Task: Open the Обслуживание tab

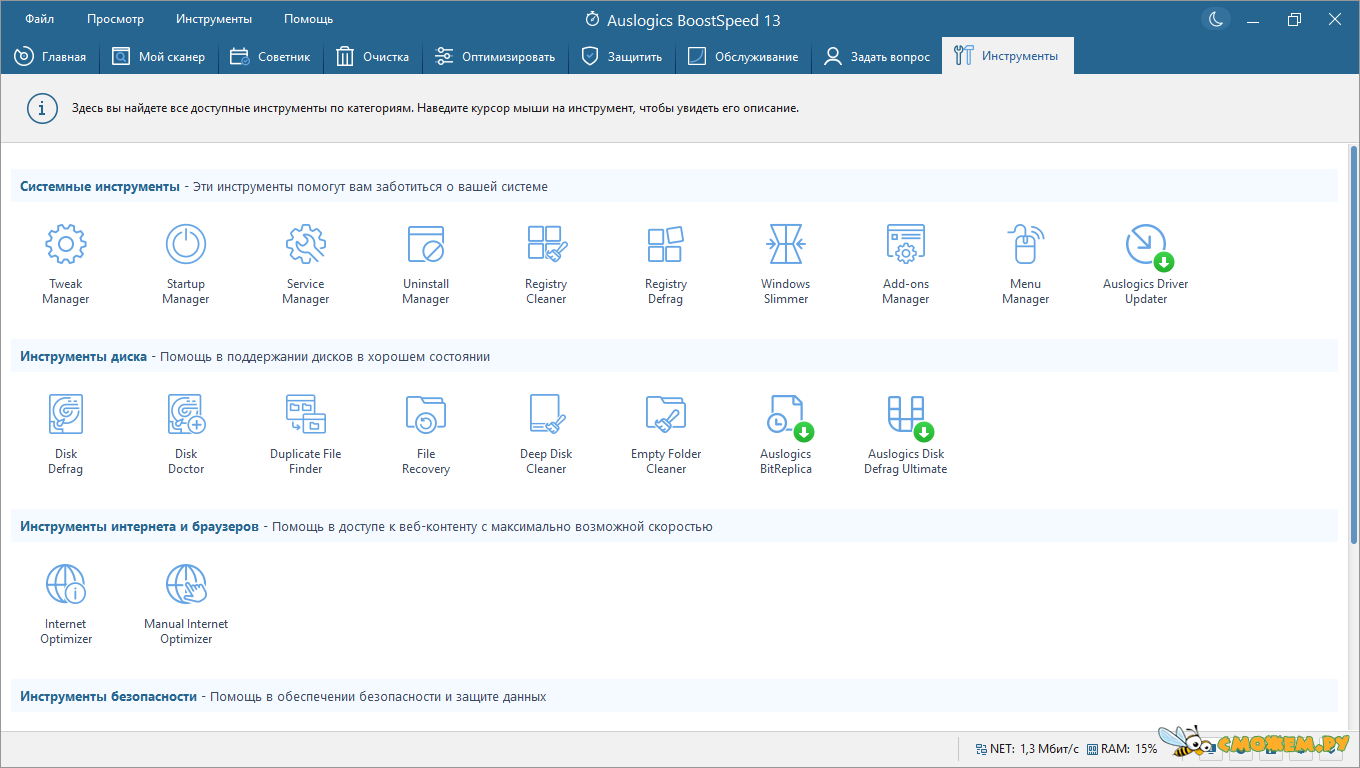Action: (x=743, y=57)
